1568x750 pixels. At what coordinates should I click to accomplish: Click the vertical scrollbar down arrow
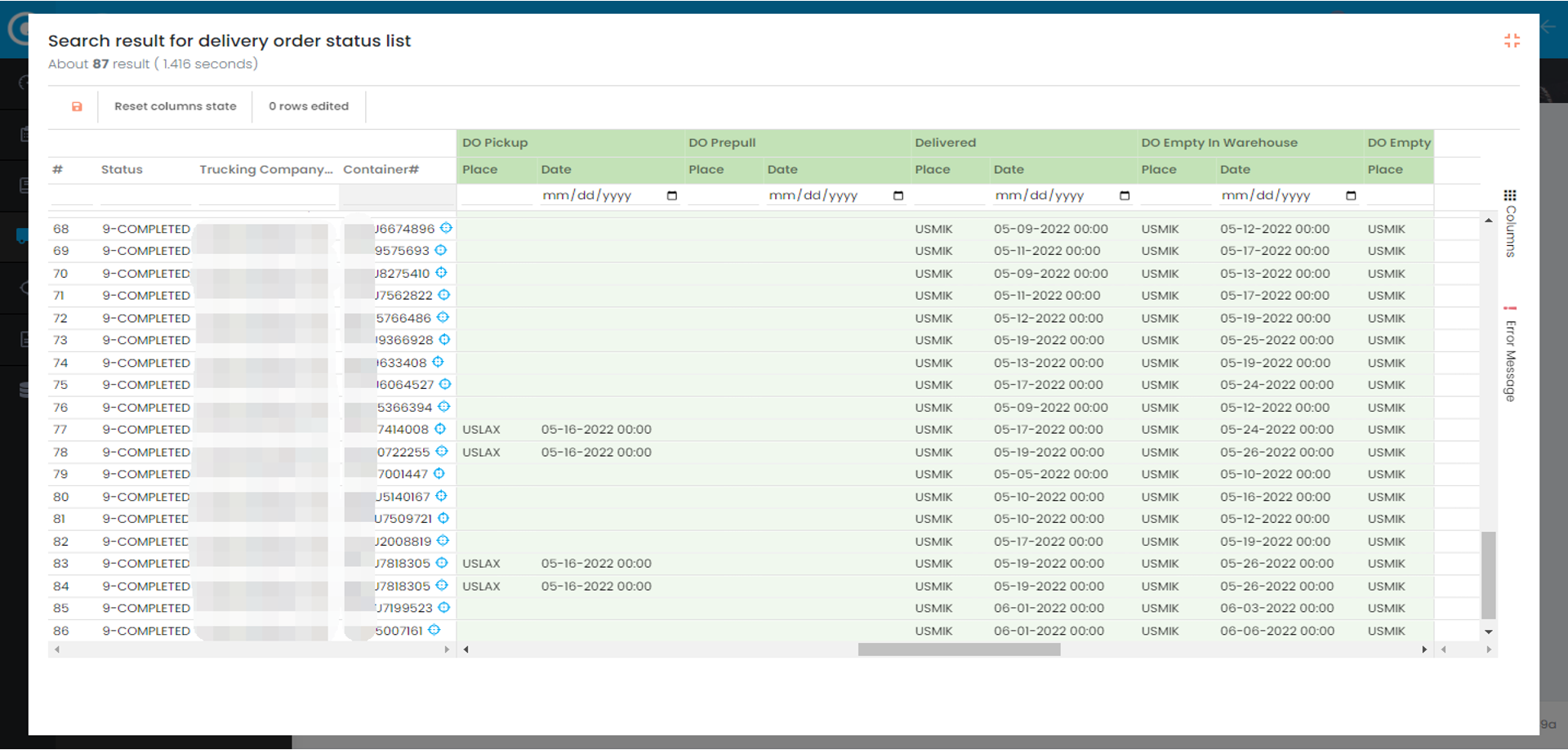tap(1489, 632)
